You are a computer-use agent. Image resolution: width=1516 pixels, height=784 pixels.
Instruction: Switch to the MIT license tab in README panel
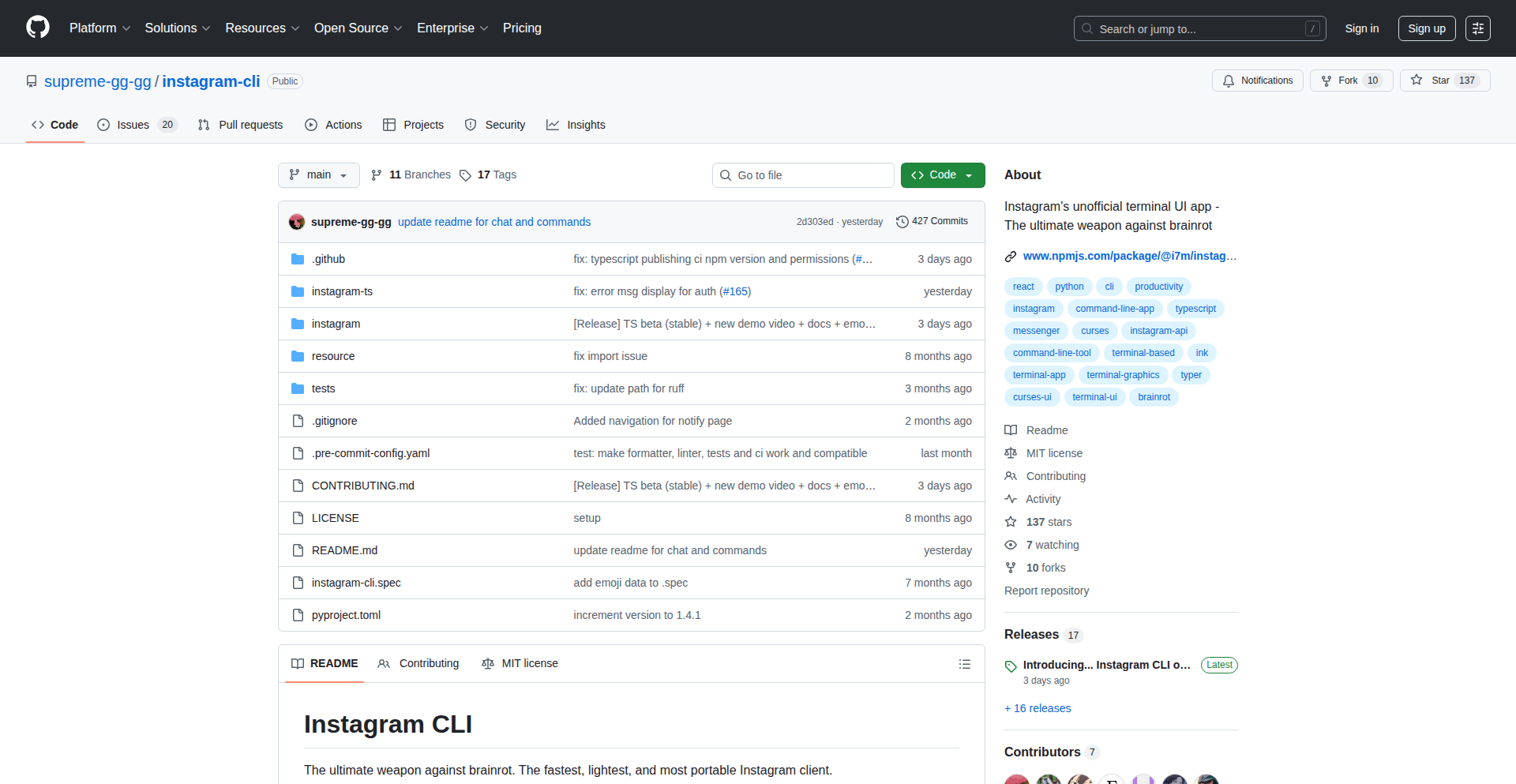pos(520,664)
